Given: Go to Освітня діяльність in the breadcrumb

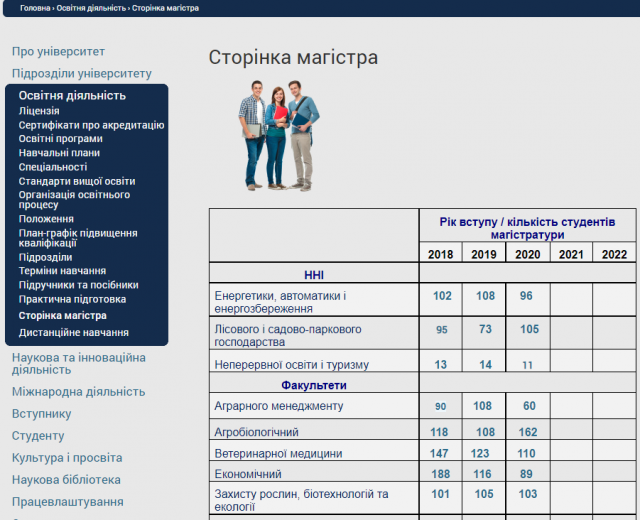Looking at the screenshot, I should 91,8.
